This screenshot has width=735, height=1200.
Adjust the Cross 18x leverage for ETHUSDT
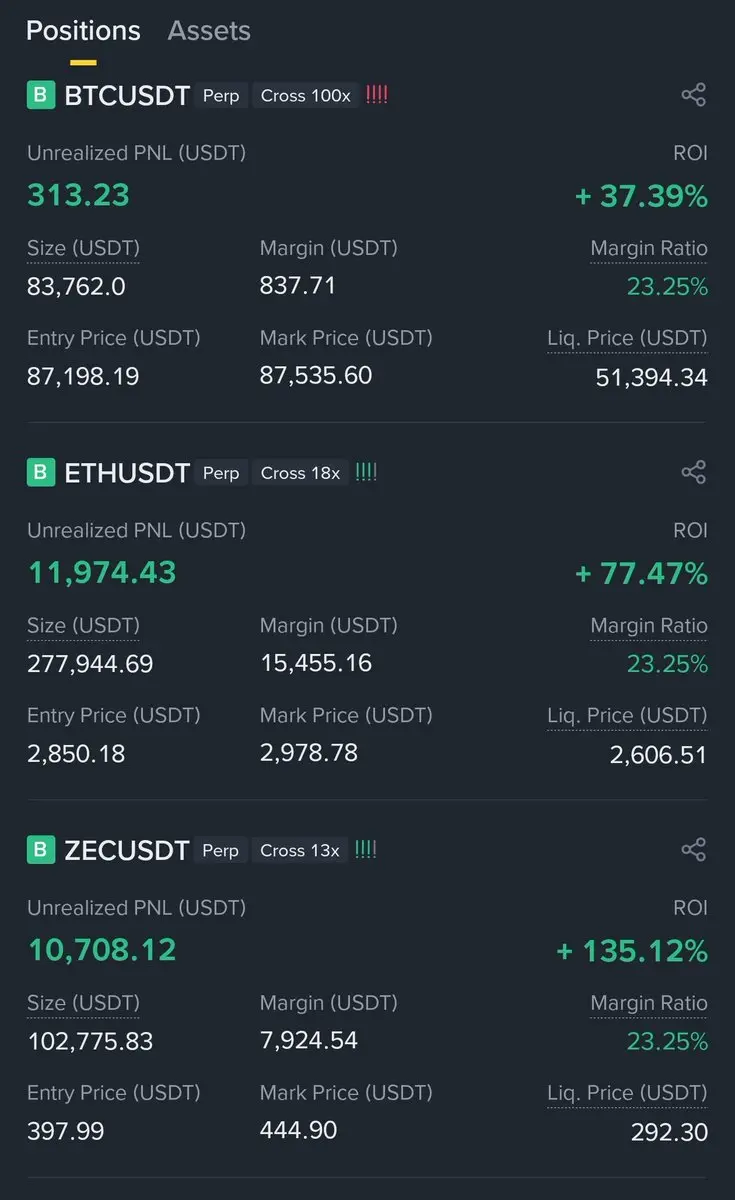[x=300, y=473]
